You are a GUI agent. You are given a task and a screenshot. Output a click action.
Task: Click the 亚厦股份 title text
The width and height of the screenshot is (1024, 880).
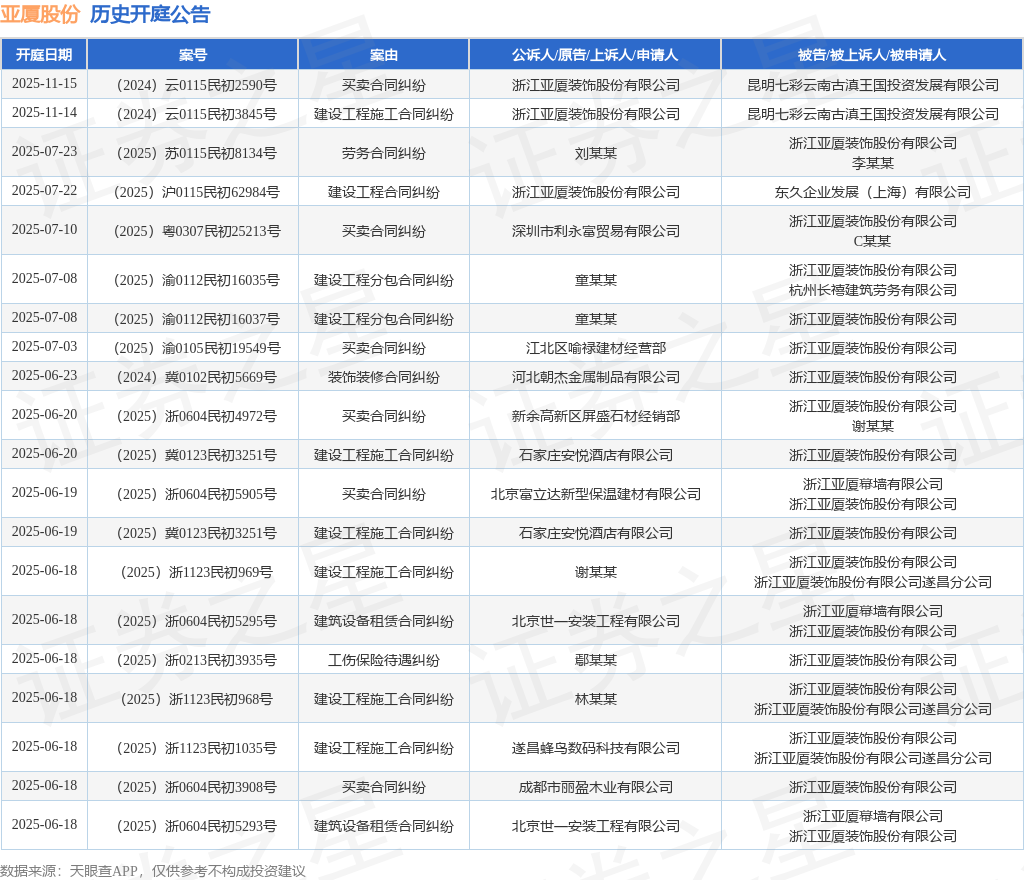[x=40, y=14]
